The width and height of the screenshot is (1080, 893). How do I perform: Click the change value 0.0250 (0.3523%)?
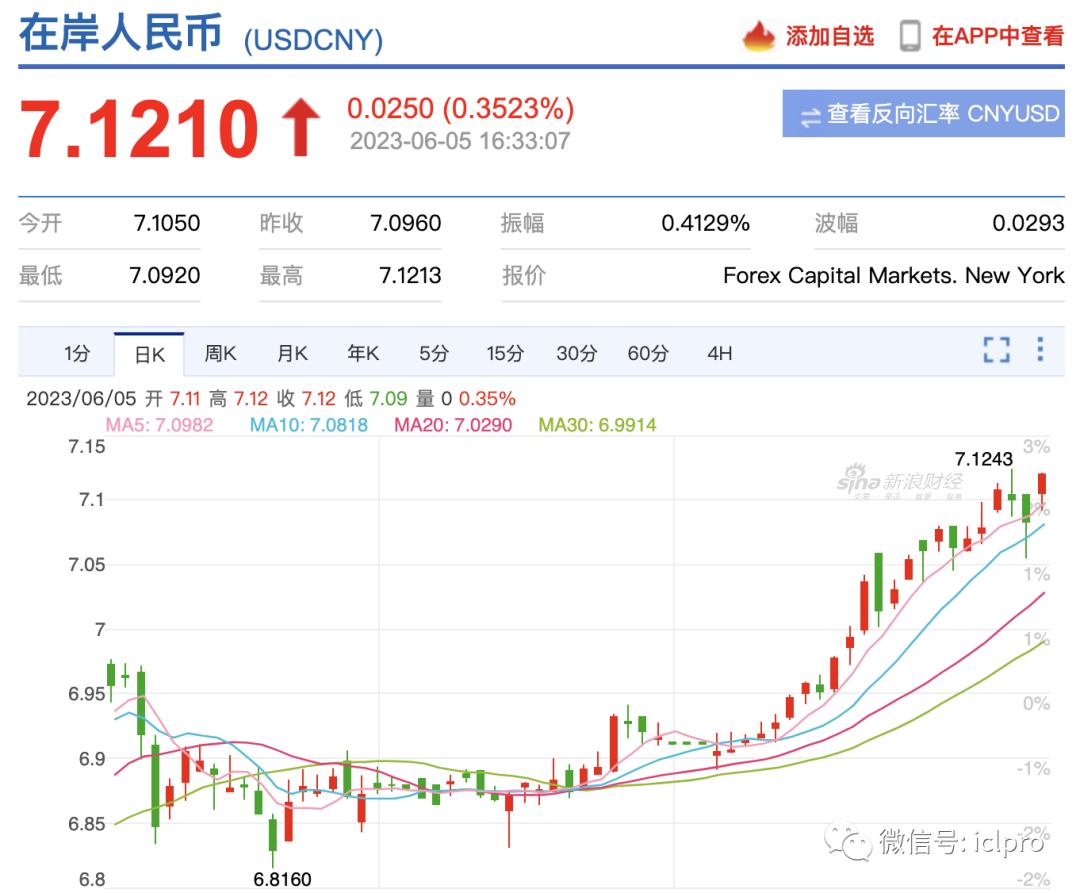460,108
